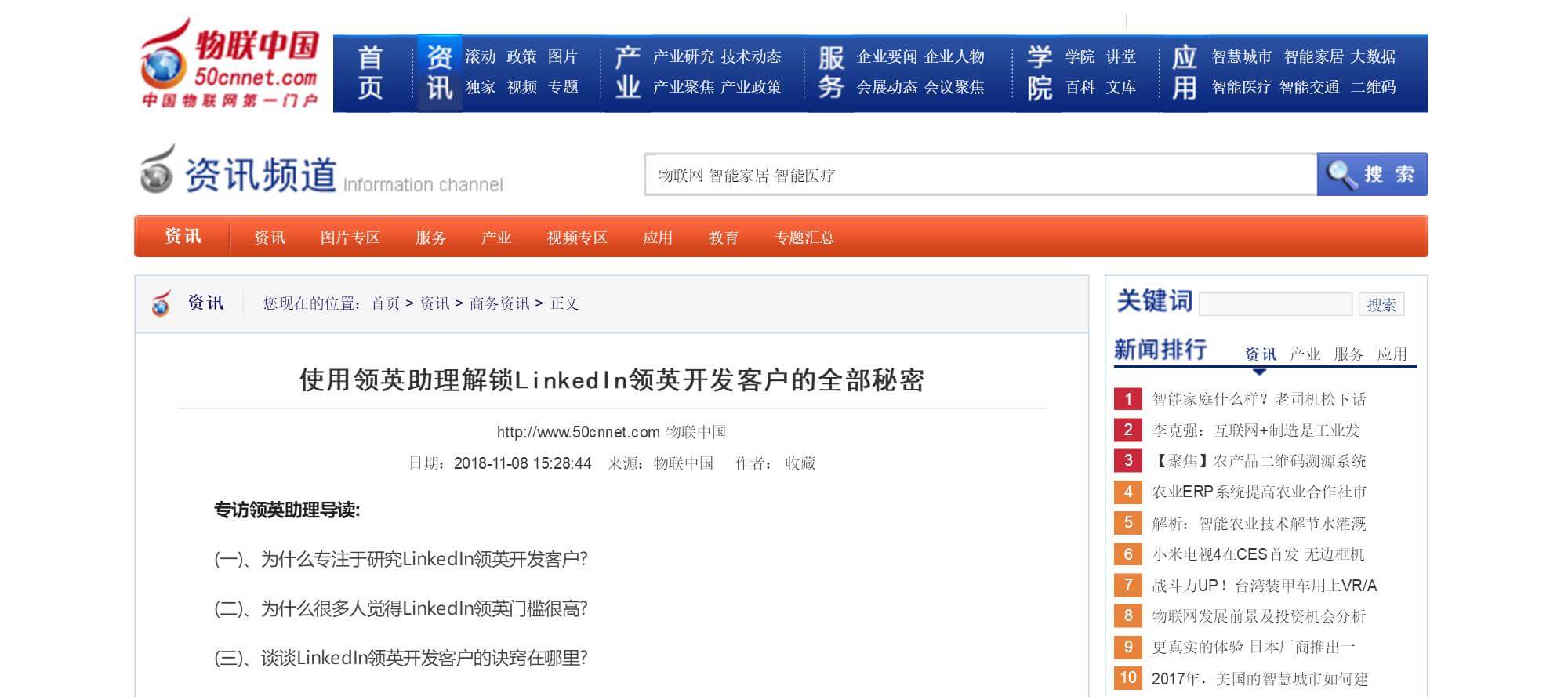This screenshot has width=1568, height=697.
Task: Click the 收藏 link in article meta
Action: 800,463
